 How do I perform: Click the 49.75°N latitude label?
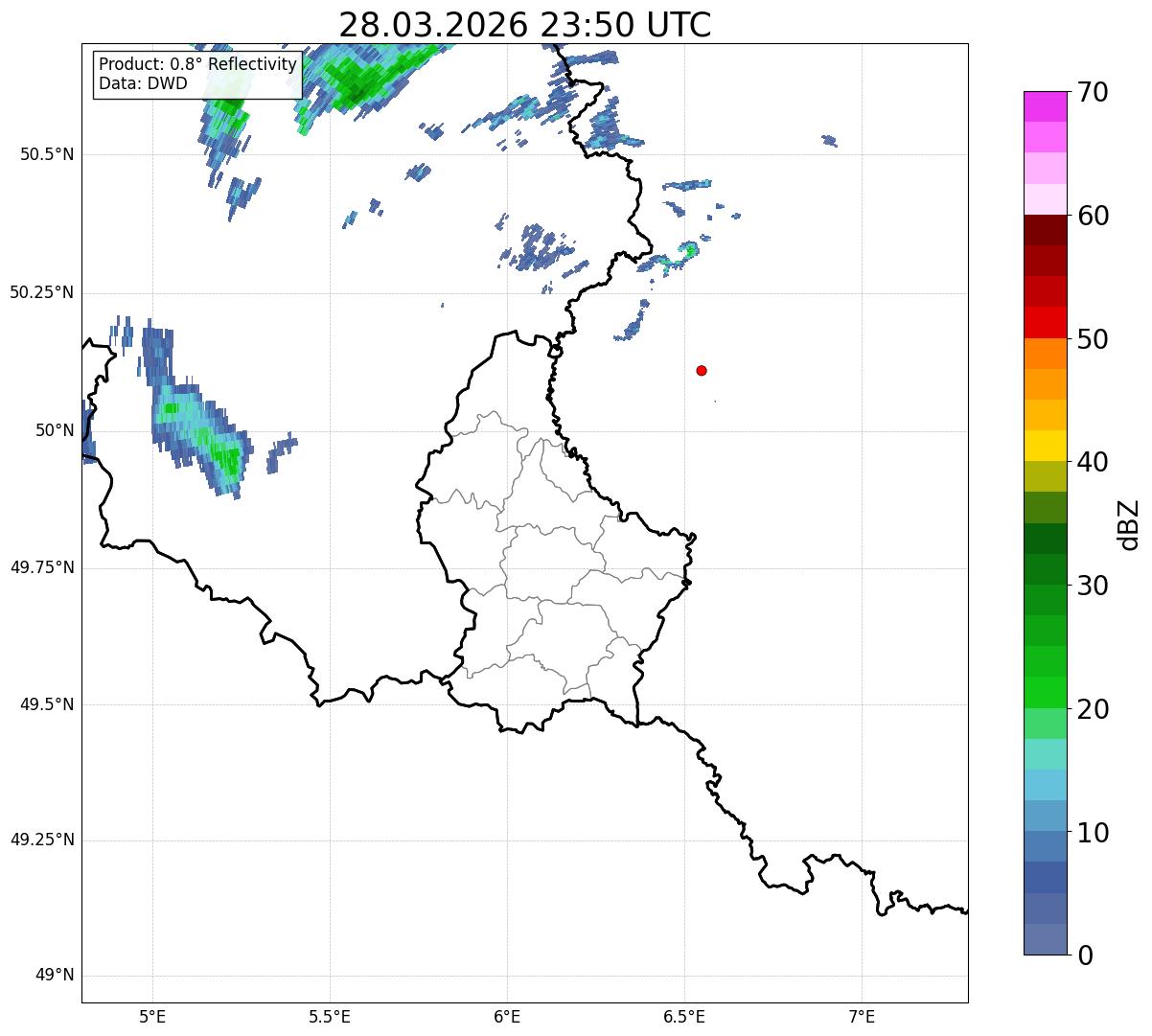tap(42, 567)
